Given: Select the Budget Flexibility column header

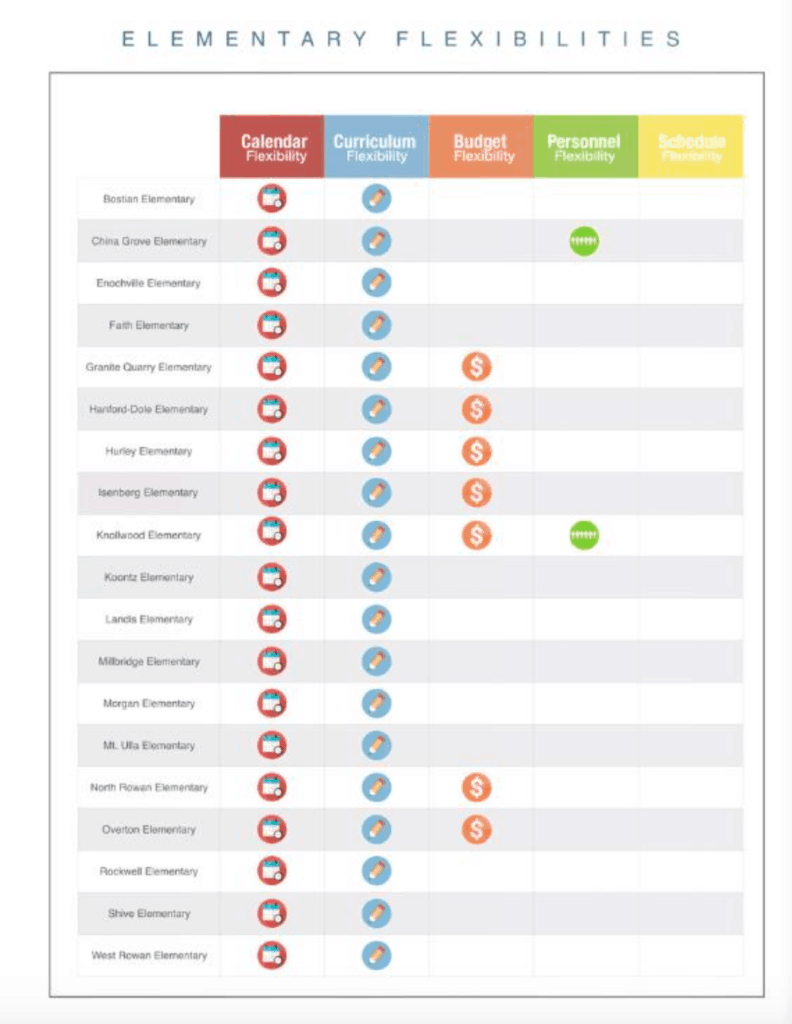Looking at the screenshot, I should pos(481,147).
